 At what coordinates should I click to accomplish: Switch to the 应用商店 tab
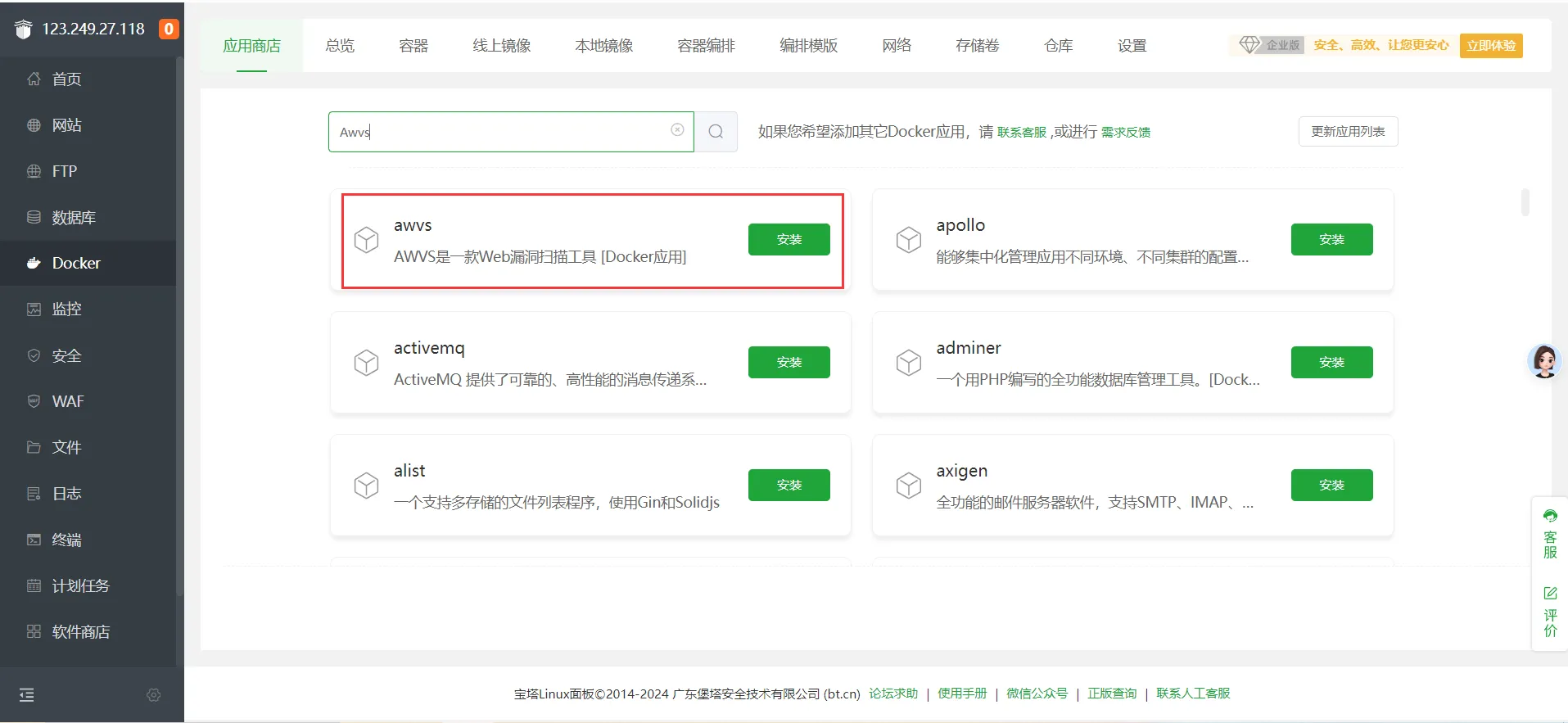pos(252,46)
